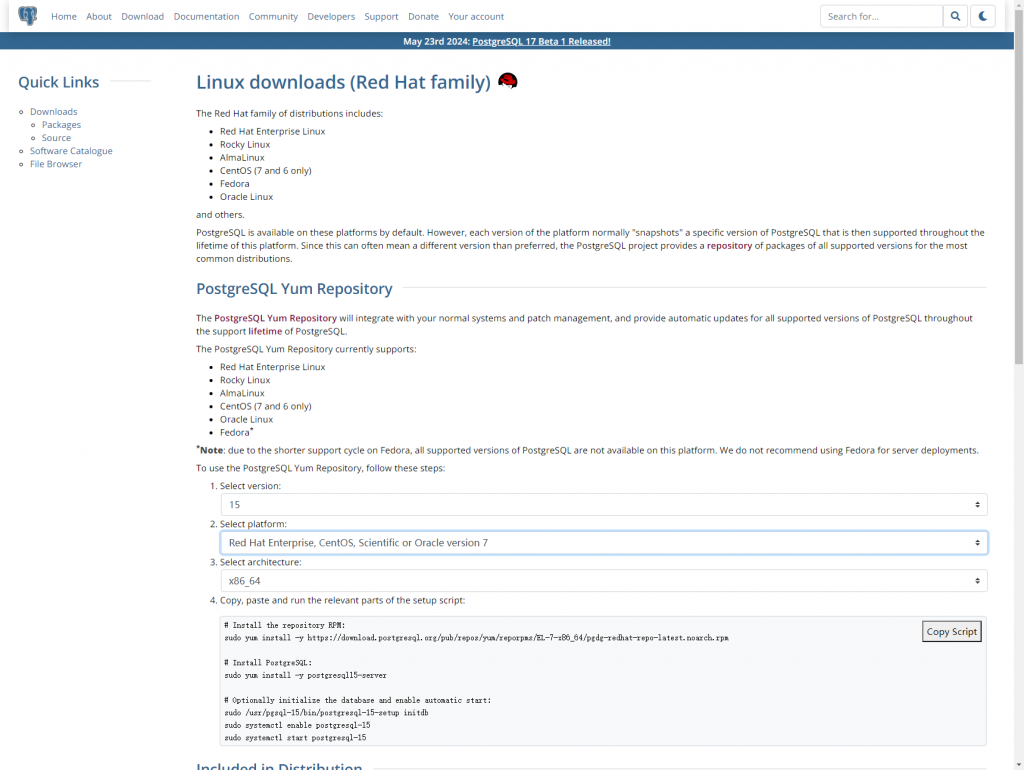1024x770 pixels.
Task: Click the PostgreSQL elephant logo
Action: point(27,16)
